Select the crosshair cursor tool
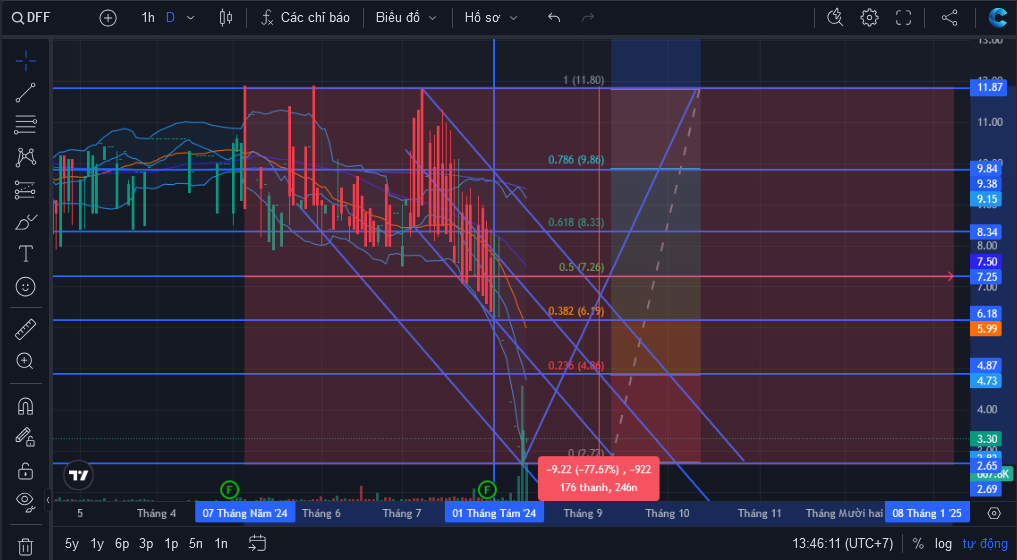Image resolution: width=1017 pixels, height=560 pixels. pyautogui.click(x=25, y=62)
